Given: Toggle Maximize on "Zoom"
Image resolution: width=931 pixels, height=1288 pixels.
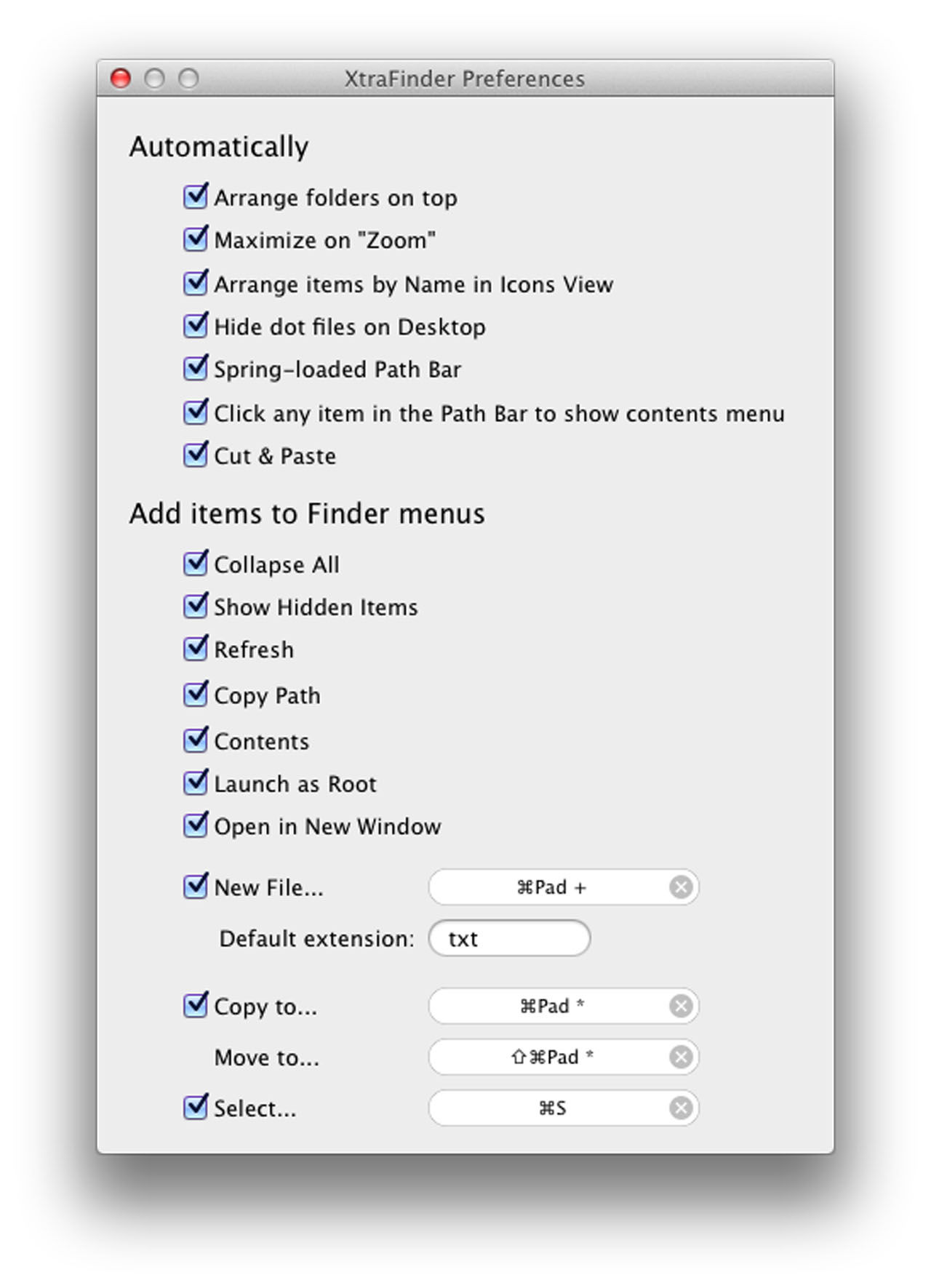Looking at the screenshot, I should pos(193,238).
